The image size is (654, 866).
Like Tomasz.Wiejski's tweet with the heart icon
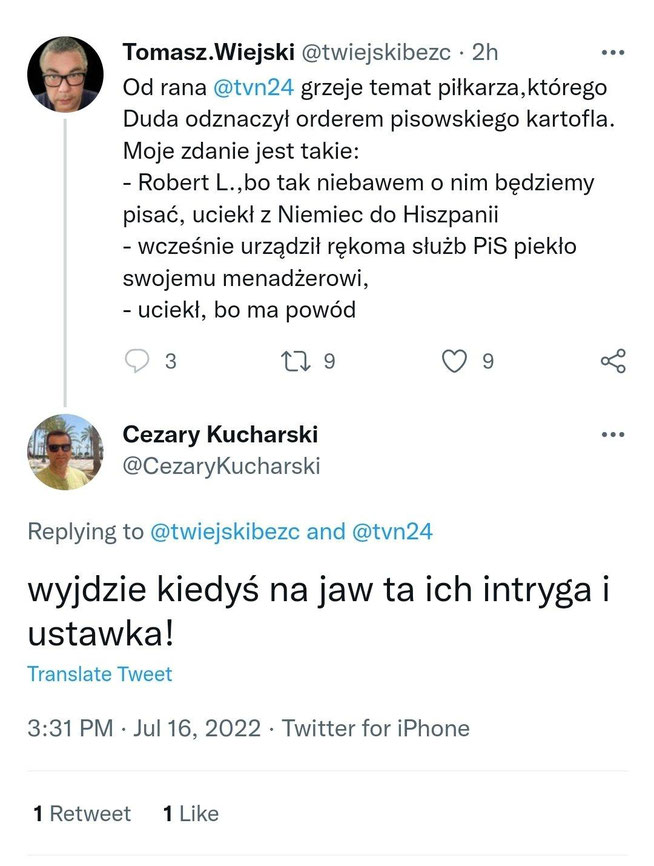click(455, 361)
